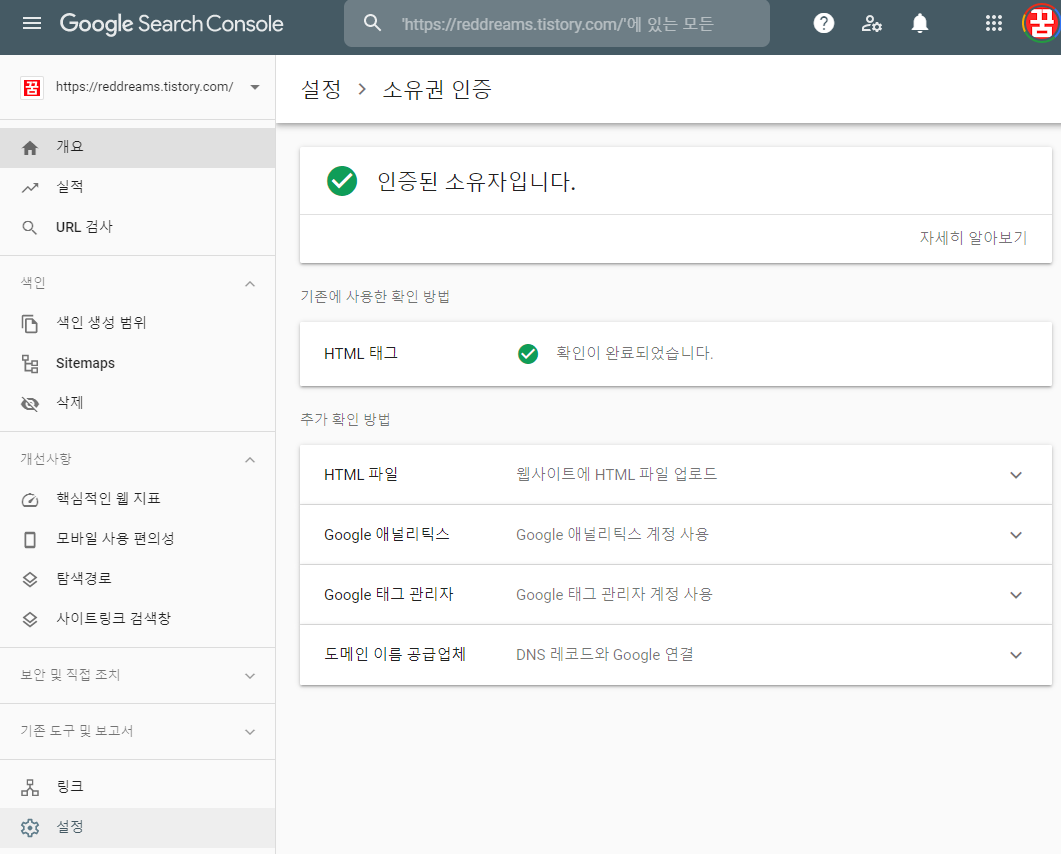Click the search magnifier icon in top bar
This screenshot has height=854, width=1061.
click(372, 23)
